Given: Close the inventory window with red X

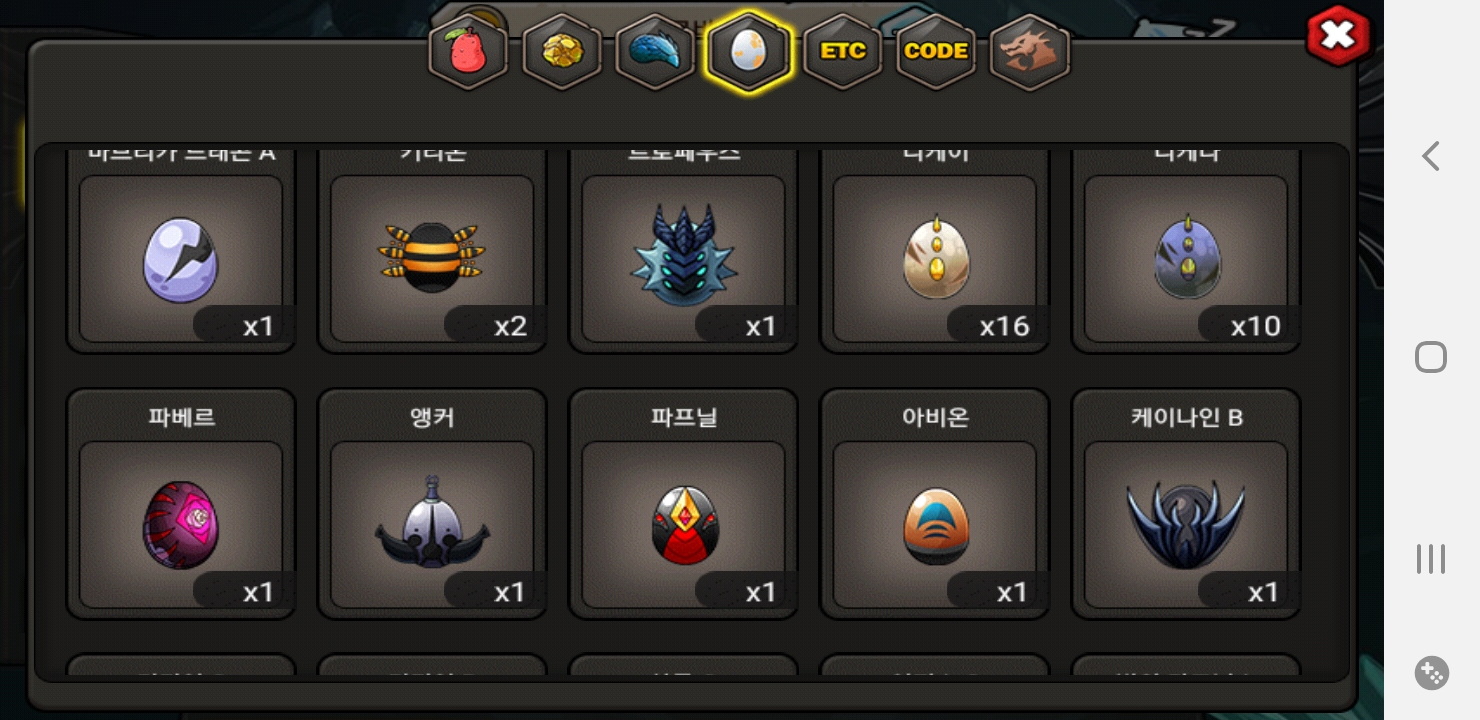Looking at the screenshot, I should point(1337,37).
